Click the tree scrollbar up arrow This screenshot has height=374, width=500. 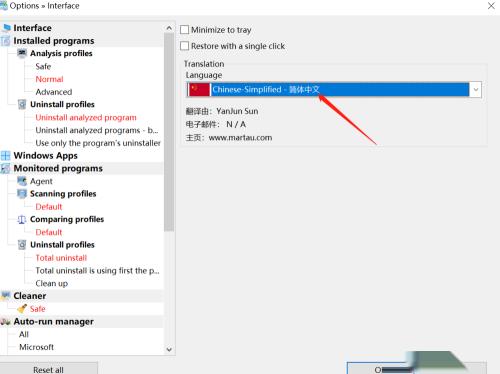tap(169, 28)
